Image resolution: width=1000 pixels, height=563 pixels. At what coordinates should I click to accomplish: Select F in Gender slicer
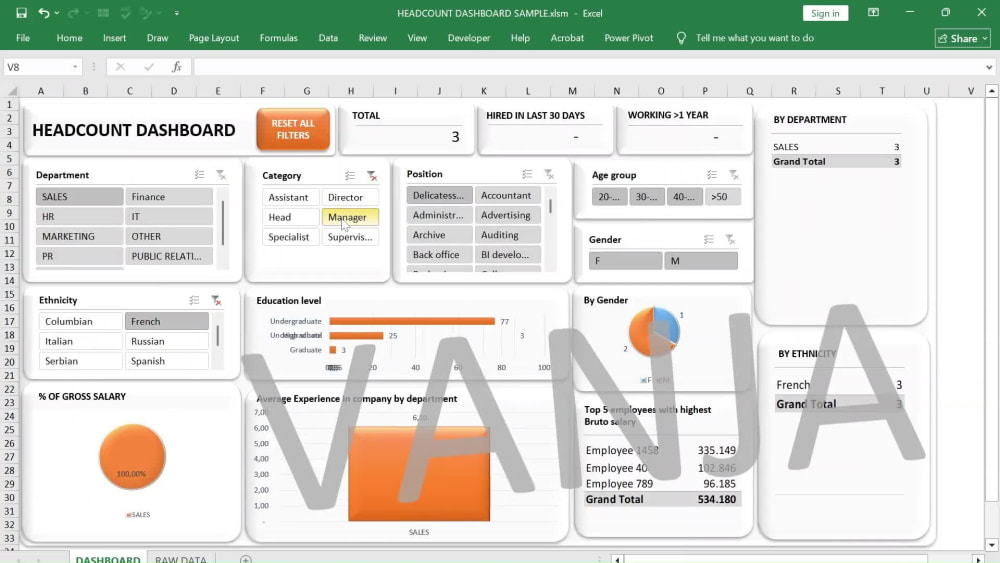coord(626,260)
